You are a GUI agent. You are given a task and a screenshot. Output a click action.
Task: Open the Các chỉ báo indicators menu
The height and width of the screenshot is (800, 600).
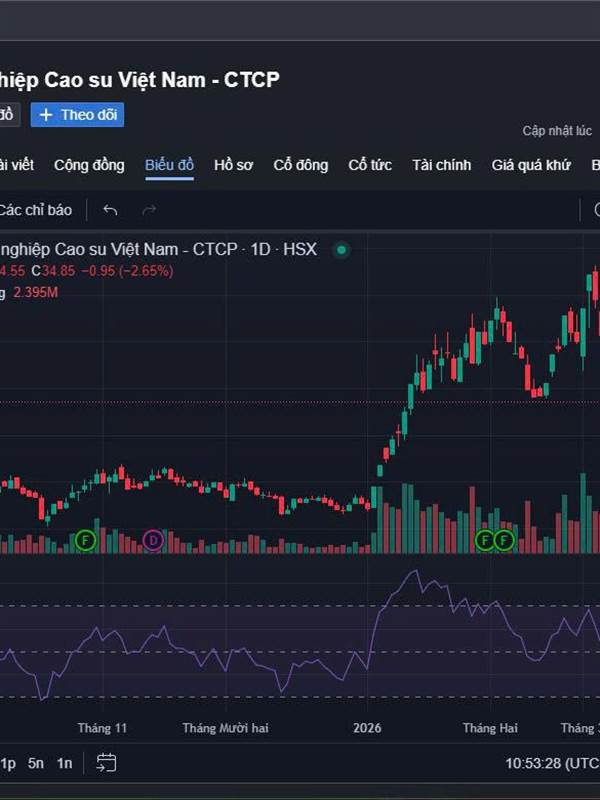click(x=36, y=210)
